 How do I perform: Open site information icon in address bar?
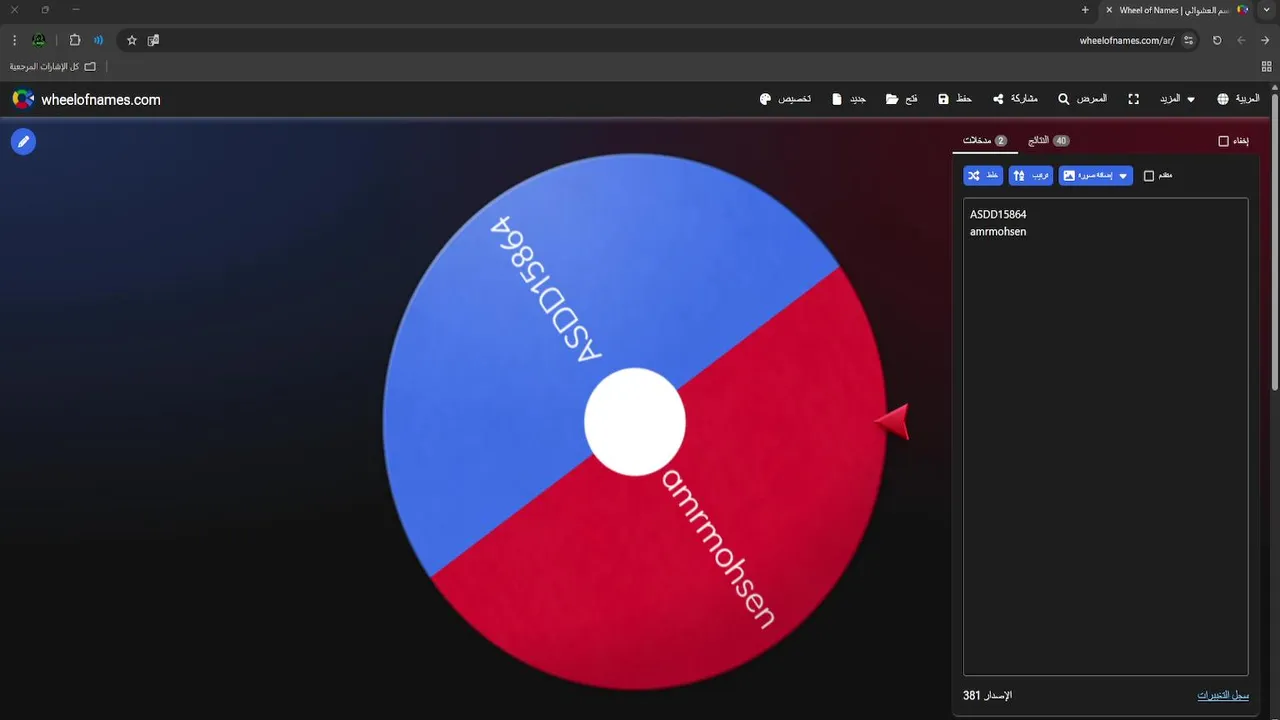point(1188,40)
